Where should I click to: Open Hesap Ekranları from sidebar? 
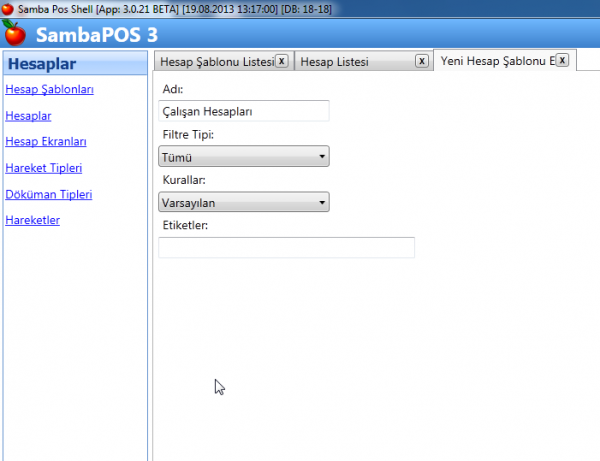click(41, 142)
